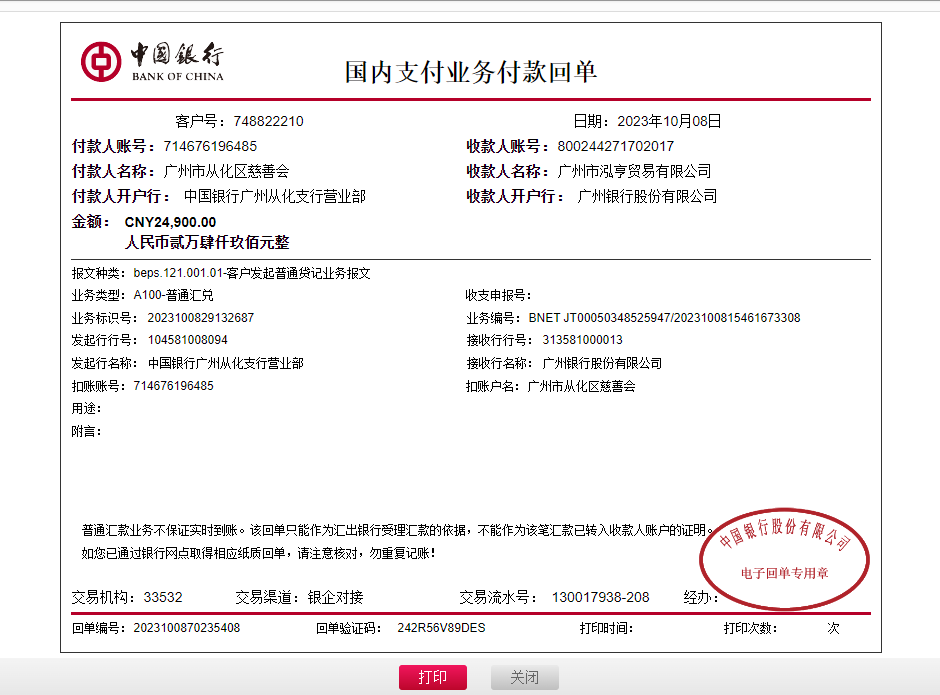Select amount CNY24,900.00

pos(170,222)
